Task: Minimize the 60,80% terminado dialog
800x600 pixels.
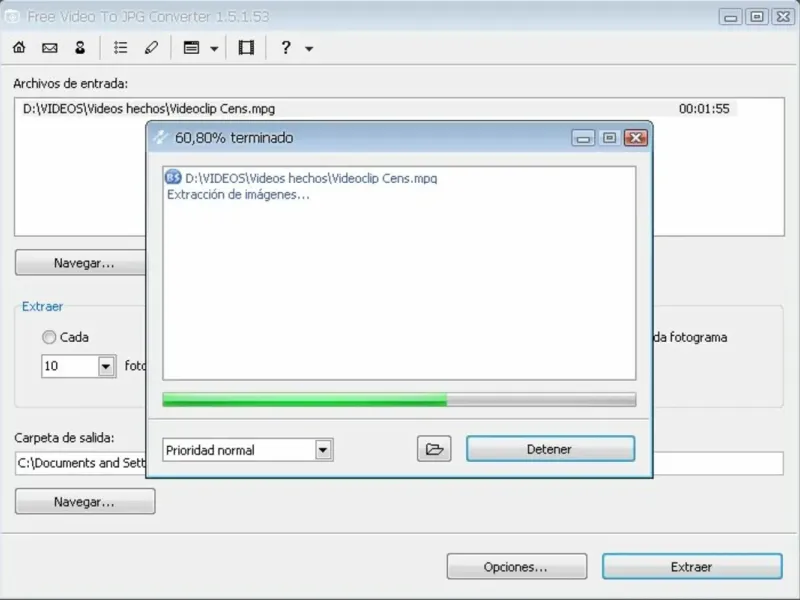Action: tap(583, 138)
